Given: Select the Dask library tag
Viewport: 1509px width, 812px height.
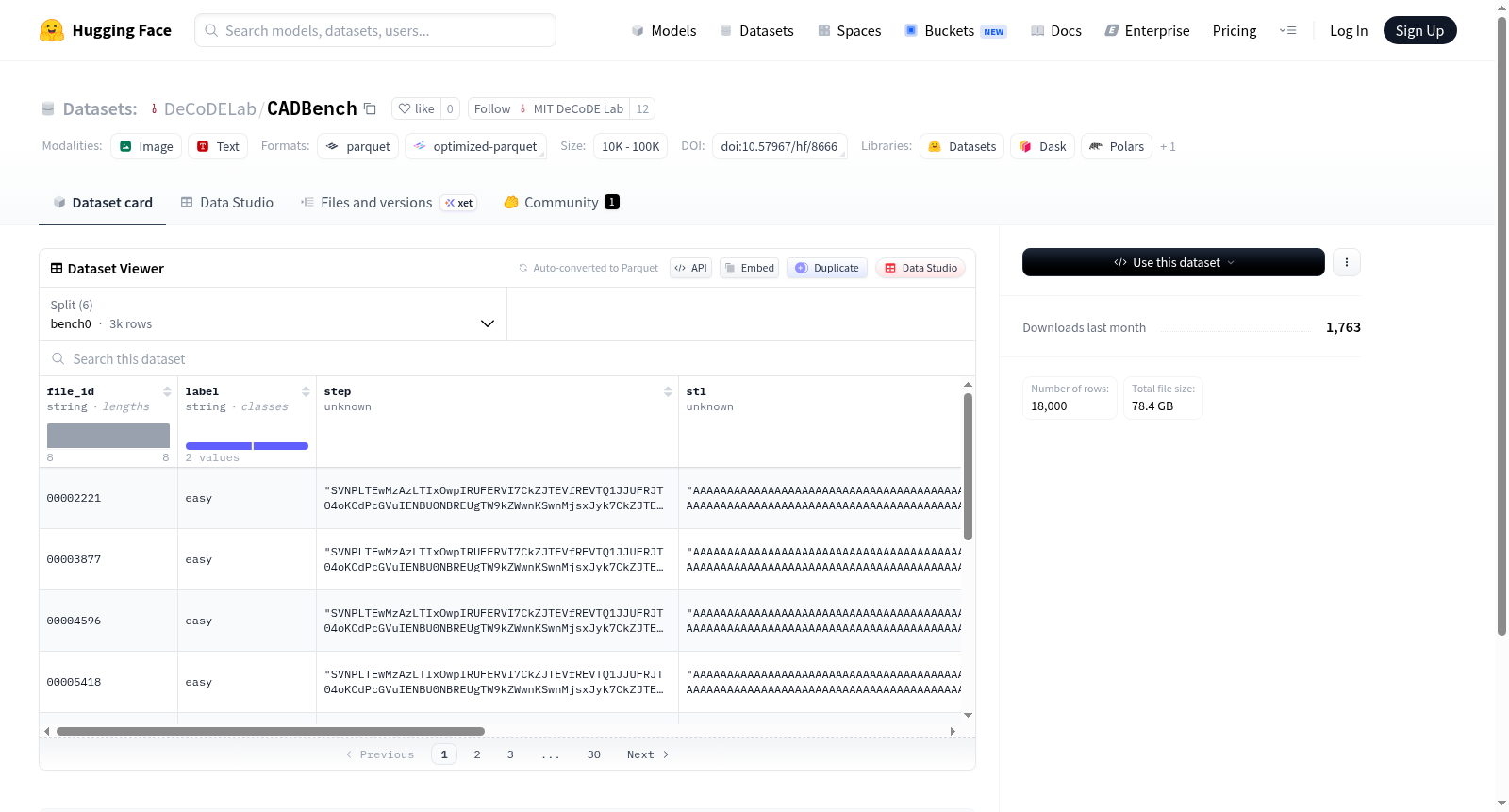Looking at the screenshot, I should pyautogui.click(x=1042, y=146).
